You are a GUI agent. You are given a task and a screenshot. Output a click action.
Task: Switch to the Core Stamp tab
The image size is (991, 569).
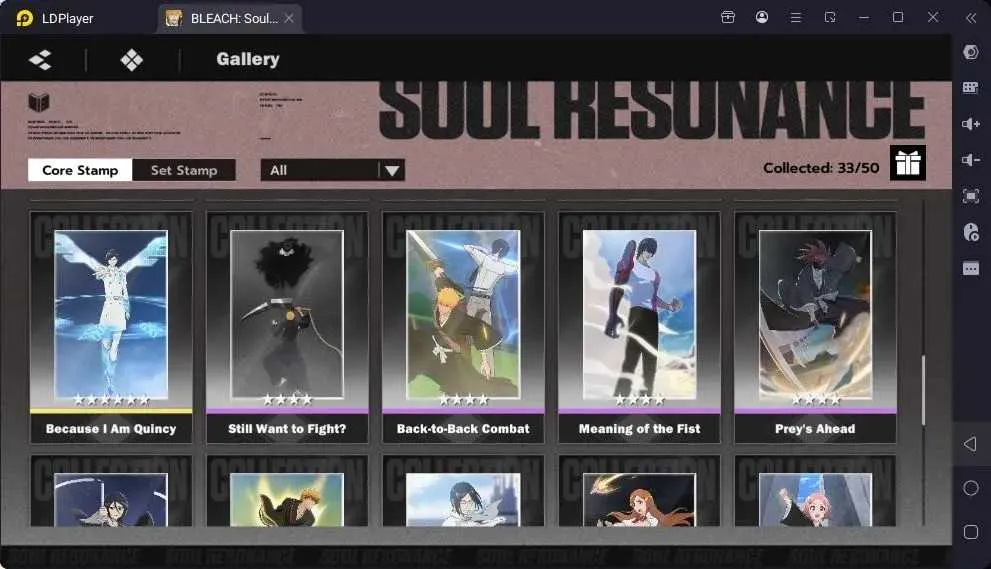(80, 170)
